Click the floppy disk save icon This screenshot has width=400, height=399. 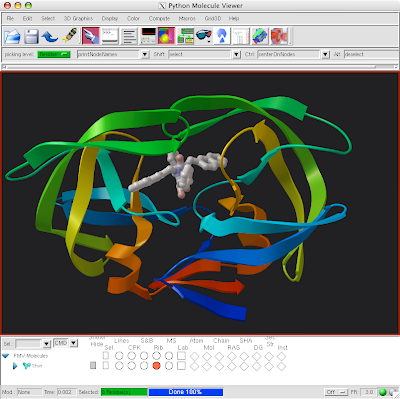31,36
